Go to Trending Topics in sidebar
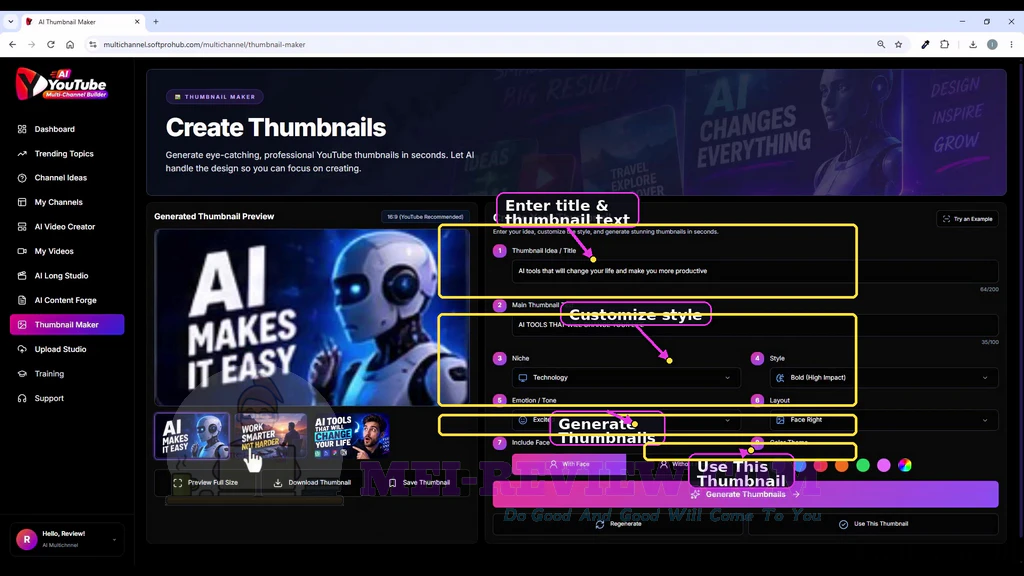The image size is (1024, 576). click(x=67, y=153)
